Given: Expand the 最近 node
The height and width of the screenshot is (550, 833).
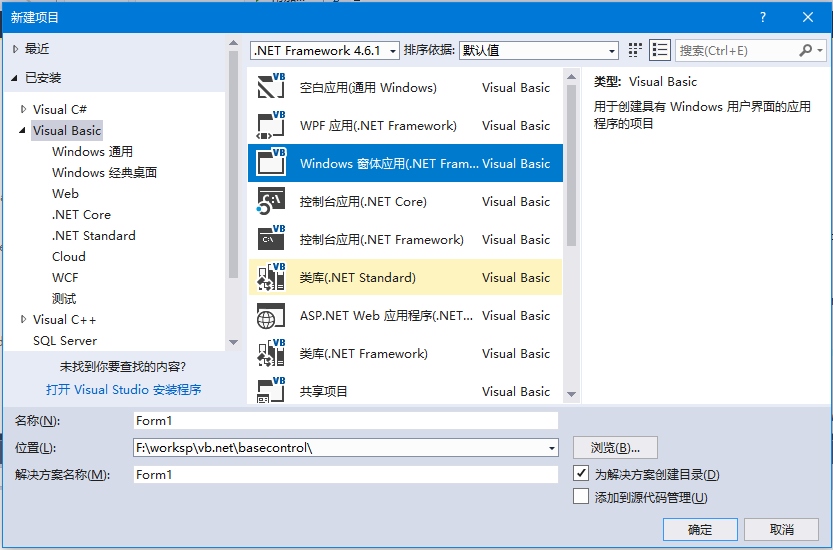Looking at the screenshot, I should pyautogui.click(x=15, y=49).
